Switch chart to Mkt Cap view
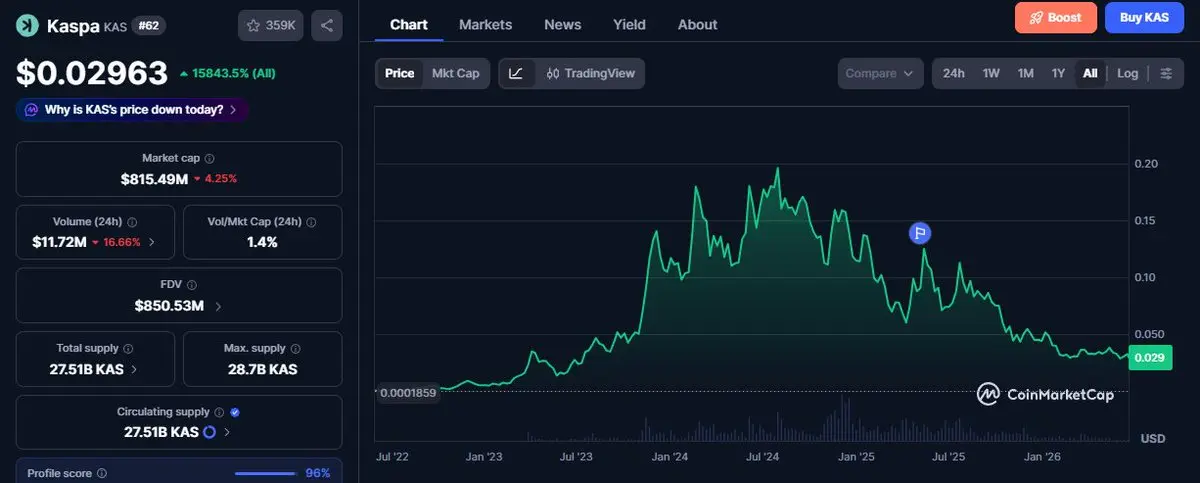The height and width of the screenshot is (483, 1200). point(455,73)
